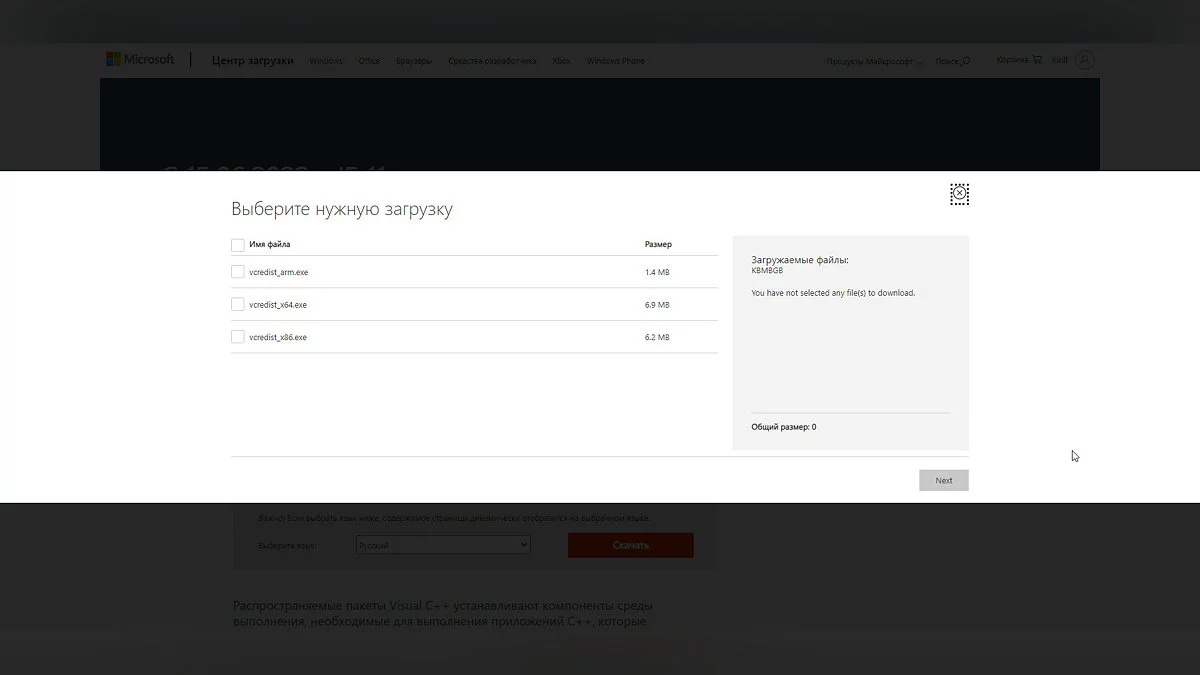
Task: Check the vcredist_x86.exe checkbox
Action: (237, 337)
